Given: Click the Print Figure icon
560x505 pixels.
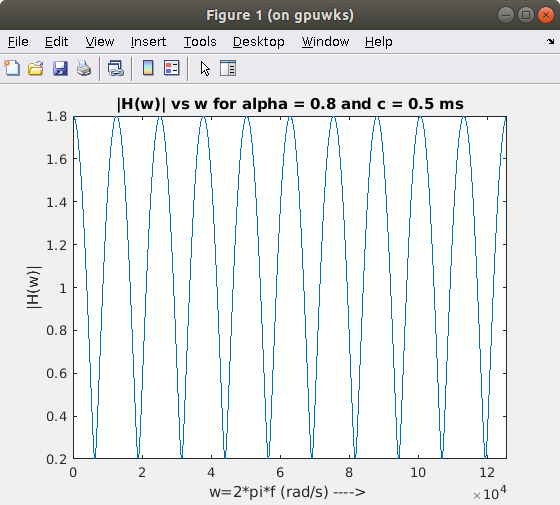Looking at the screenshot, I should coord(84,68).
